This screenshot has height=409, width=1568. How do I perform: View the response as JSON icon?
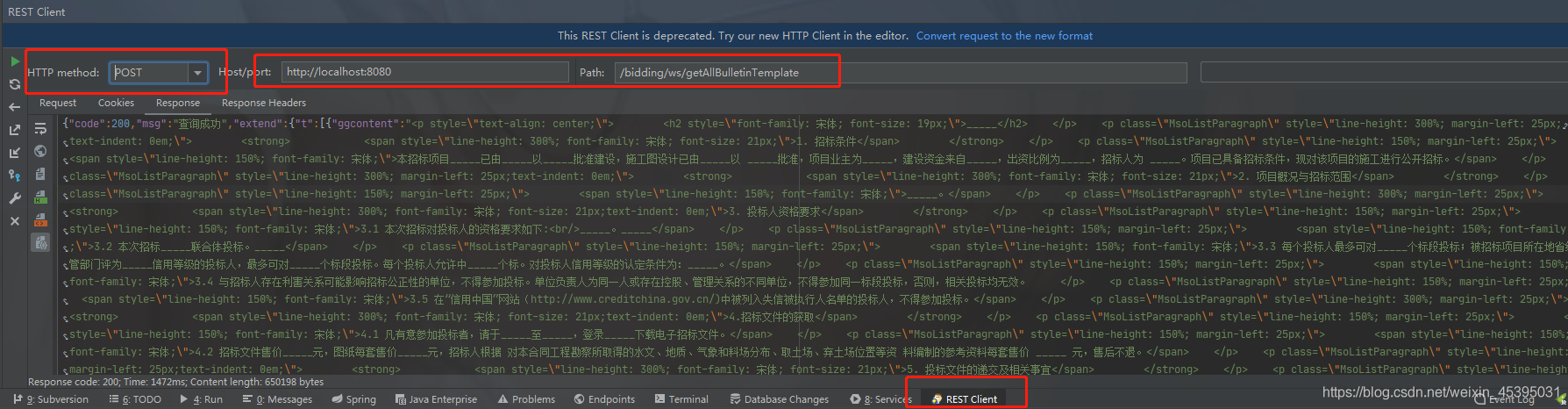(40, 243)
